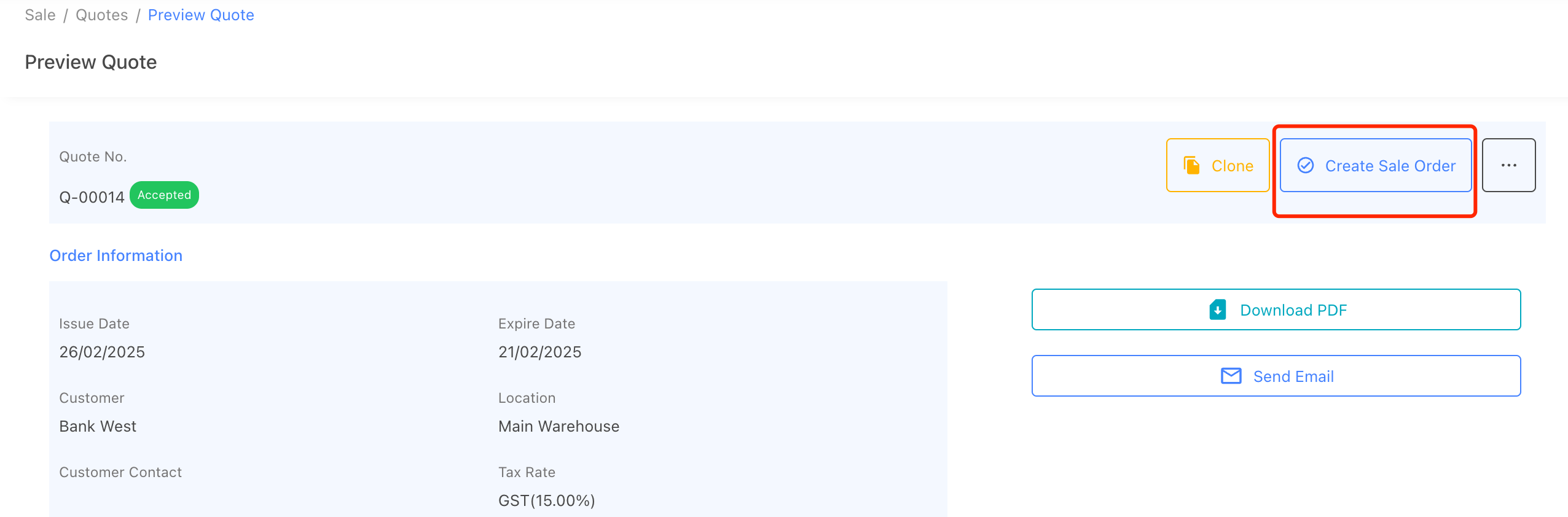Select the Send Email text

1293,376
